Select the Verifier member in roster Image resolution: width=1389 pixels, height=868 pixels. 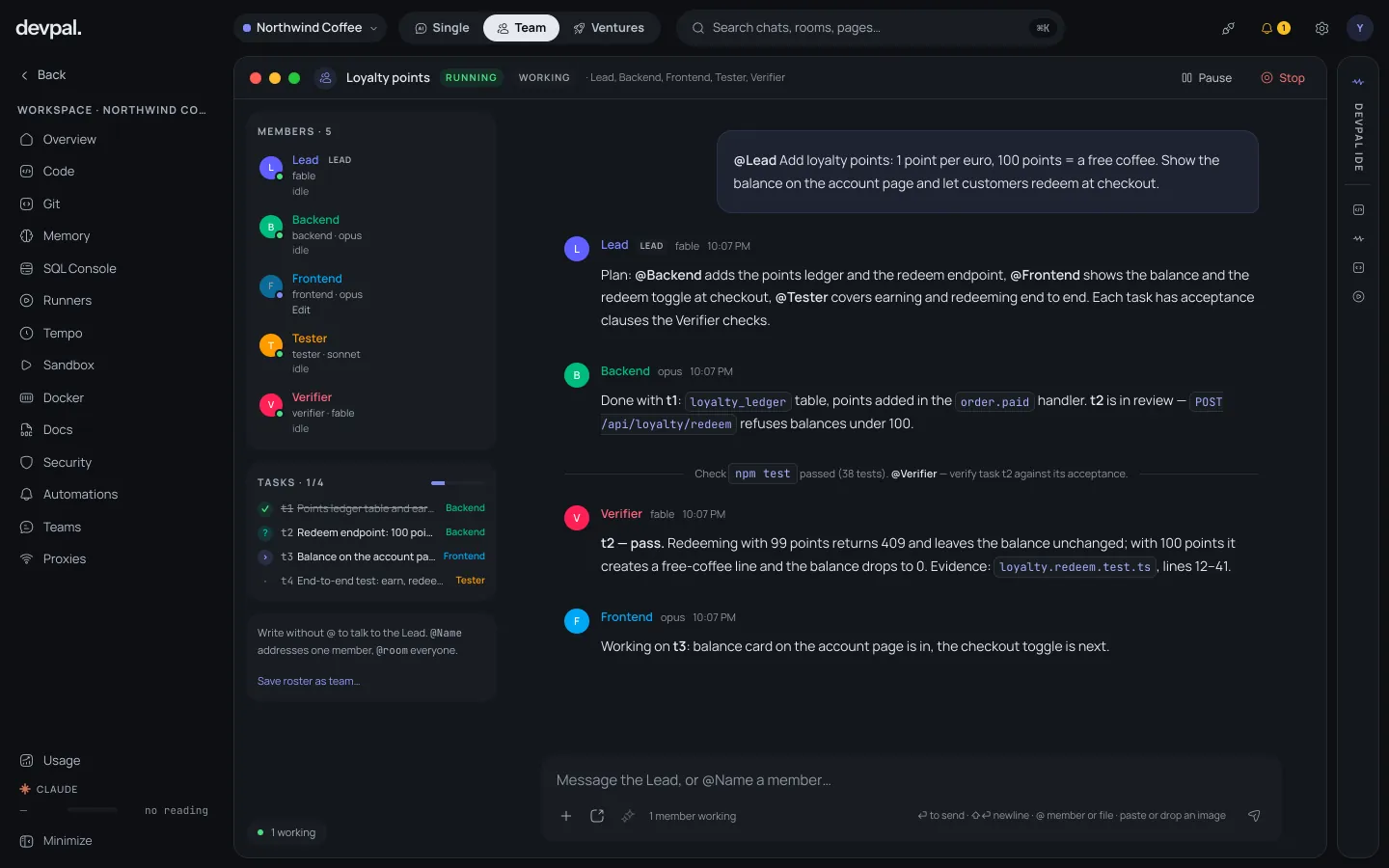pos(370,413)
